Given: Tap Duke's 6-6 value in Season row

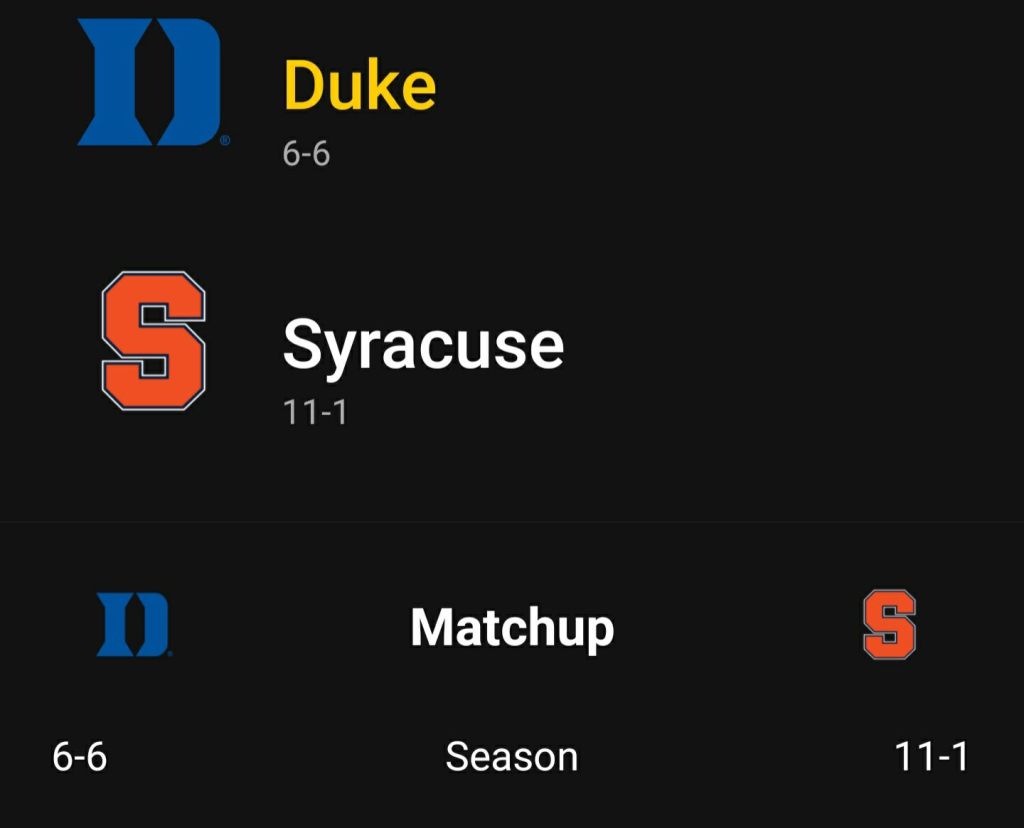Looking at the screenshot, I should (80, 757).
